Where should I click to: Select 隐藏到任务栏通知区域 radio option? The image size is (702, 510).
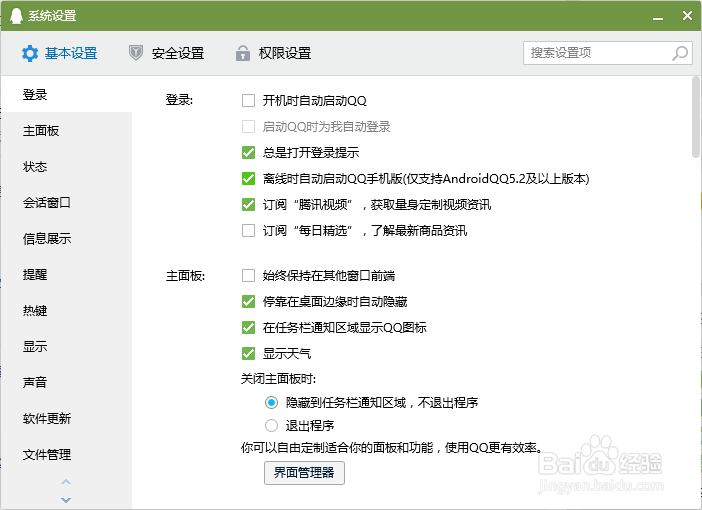click(x=271, y=403)
